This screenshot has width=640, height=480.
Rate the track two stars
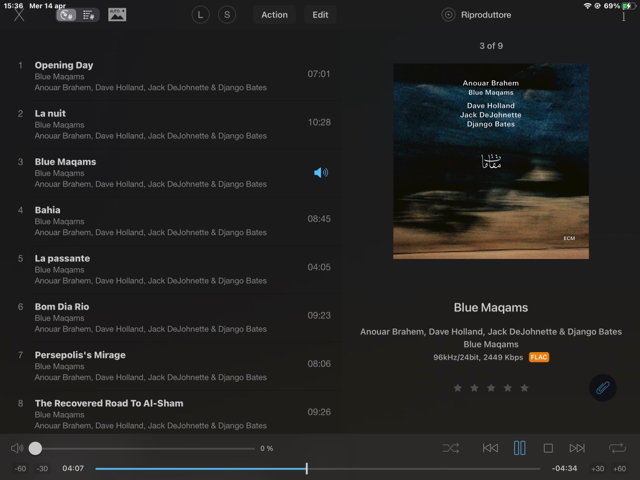[x=474, y=388]
